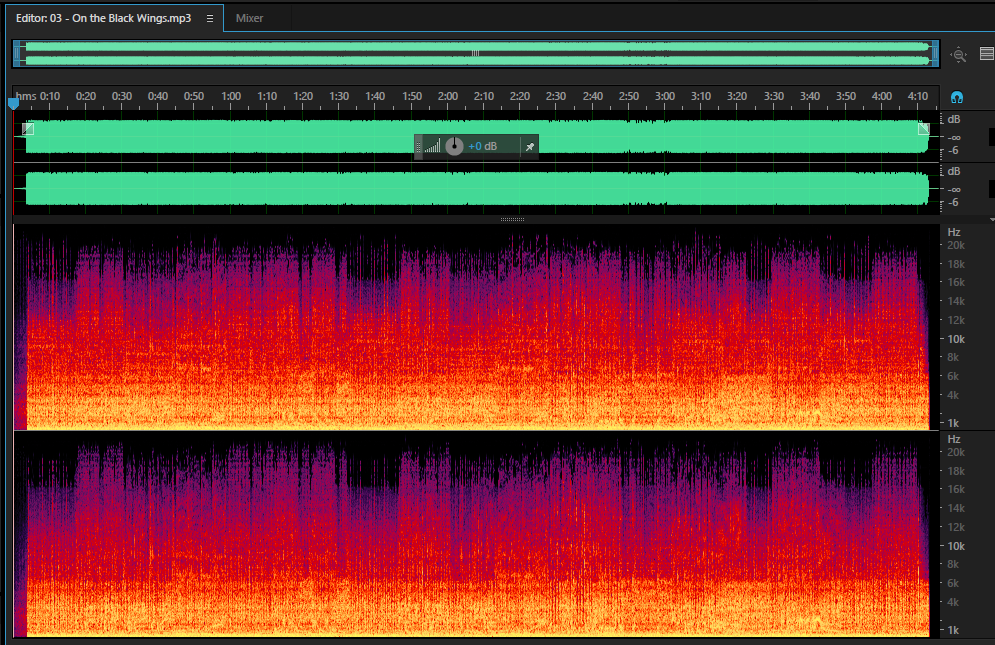Click the 20k label on lower spectrogram scale
995x645 pixels.
click(956, 452)
